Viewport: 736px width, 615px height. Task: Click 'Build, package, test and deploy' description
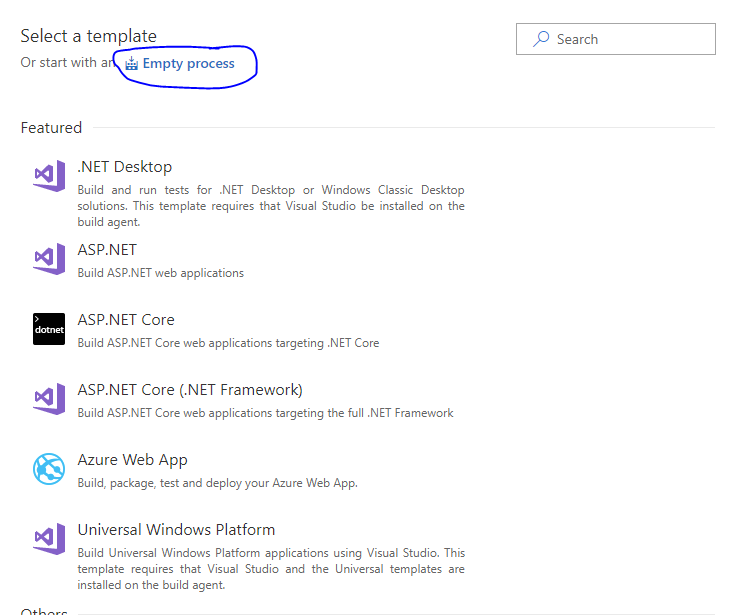click(x=217, y=483)
